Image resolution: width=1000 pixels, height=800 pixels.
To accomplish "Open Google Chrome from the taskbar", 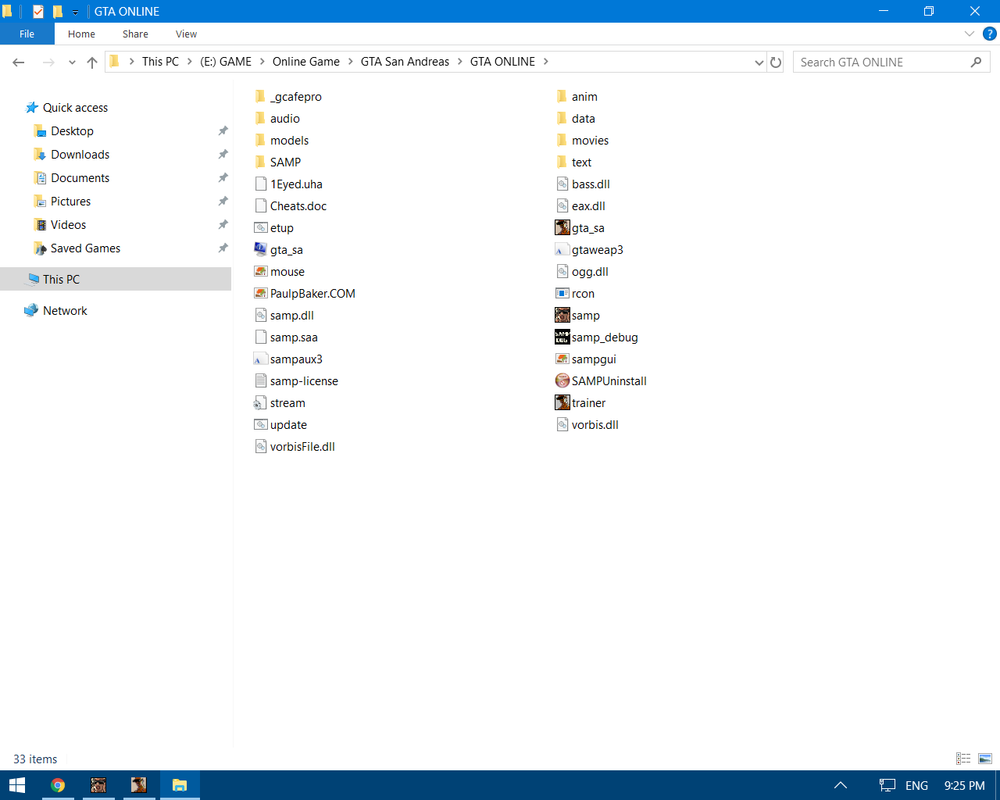I will [58, 785].
